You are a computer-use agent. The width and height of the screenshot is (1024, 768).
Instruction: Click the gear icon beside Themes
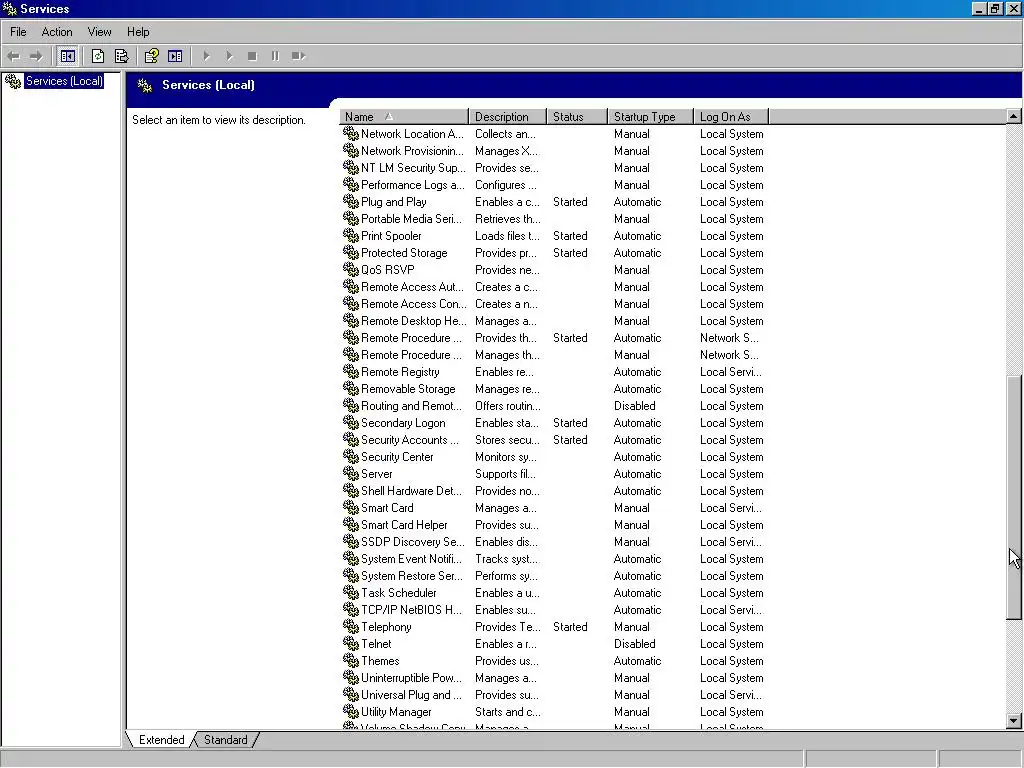[351, 660]
